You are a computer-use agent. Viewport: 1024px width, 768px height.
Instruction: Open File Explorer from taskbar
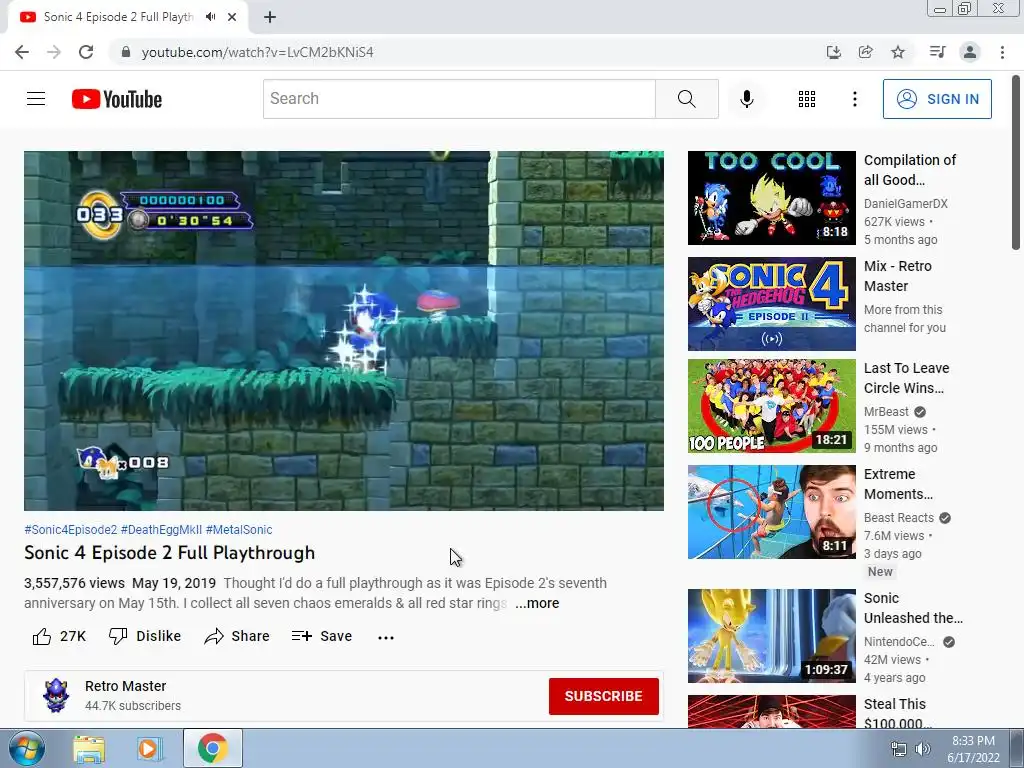point(89,749)
